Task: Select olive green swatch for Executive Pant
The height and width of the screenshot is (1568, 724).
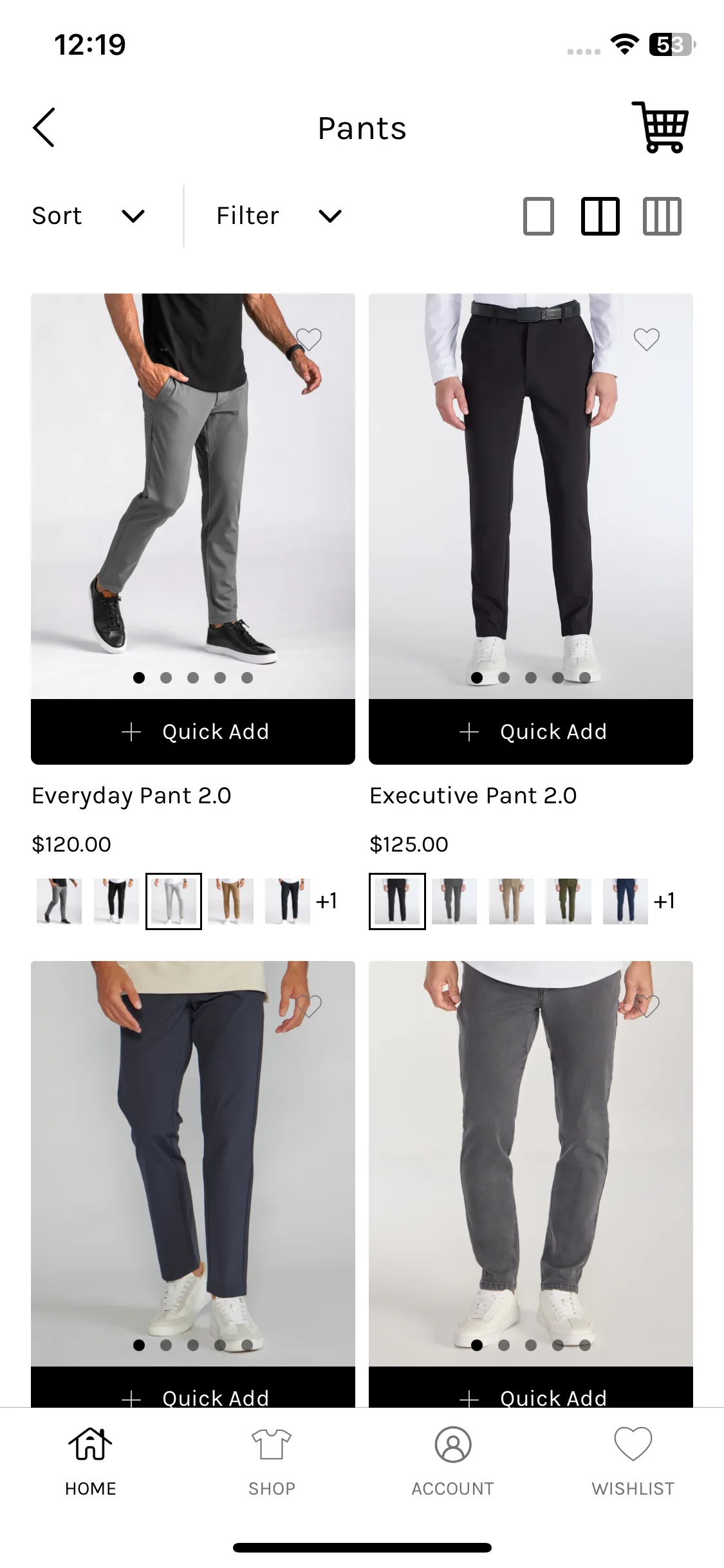Action: [x=568, y=901]
